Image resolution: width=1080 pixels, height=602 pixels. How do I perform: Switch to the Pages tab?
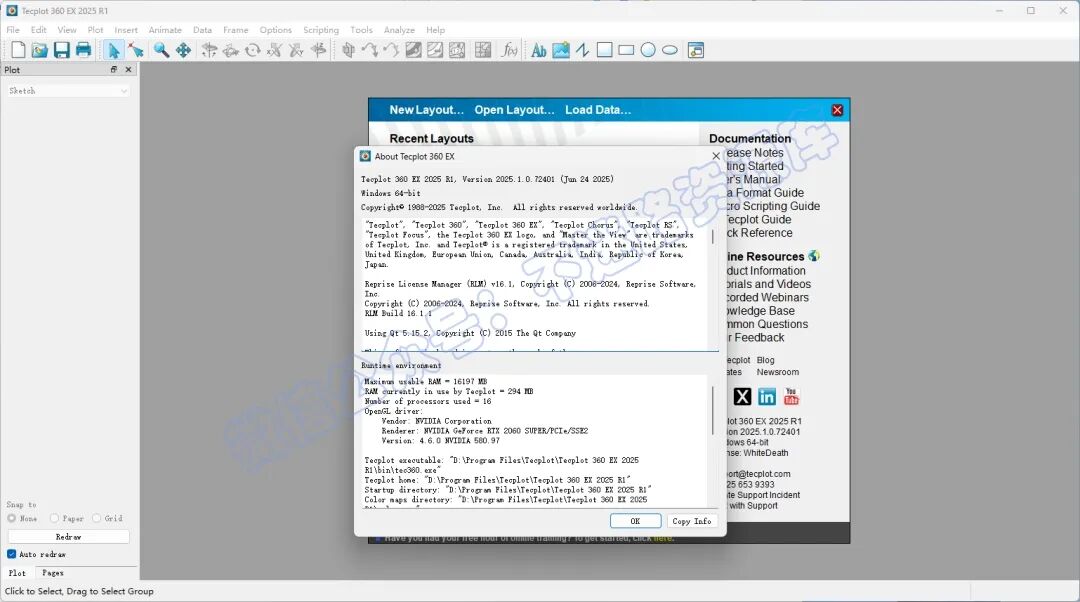52,573
